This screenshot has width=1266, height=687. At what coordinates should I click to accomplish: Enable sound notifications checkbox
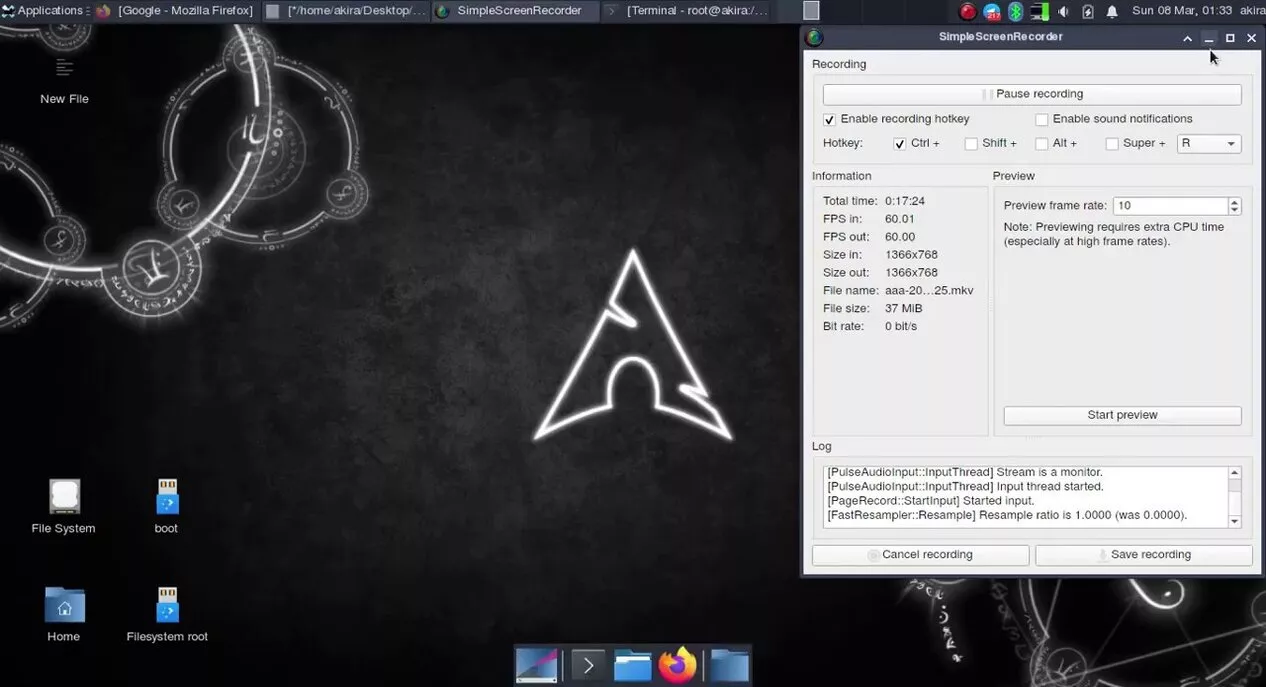(1041, 119)
